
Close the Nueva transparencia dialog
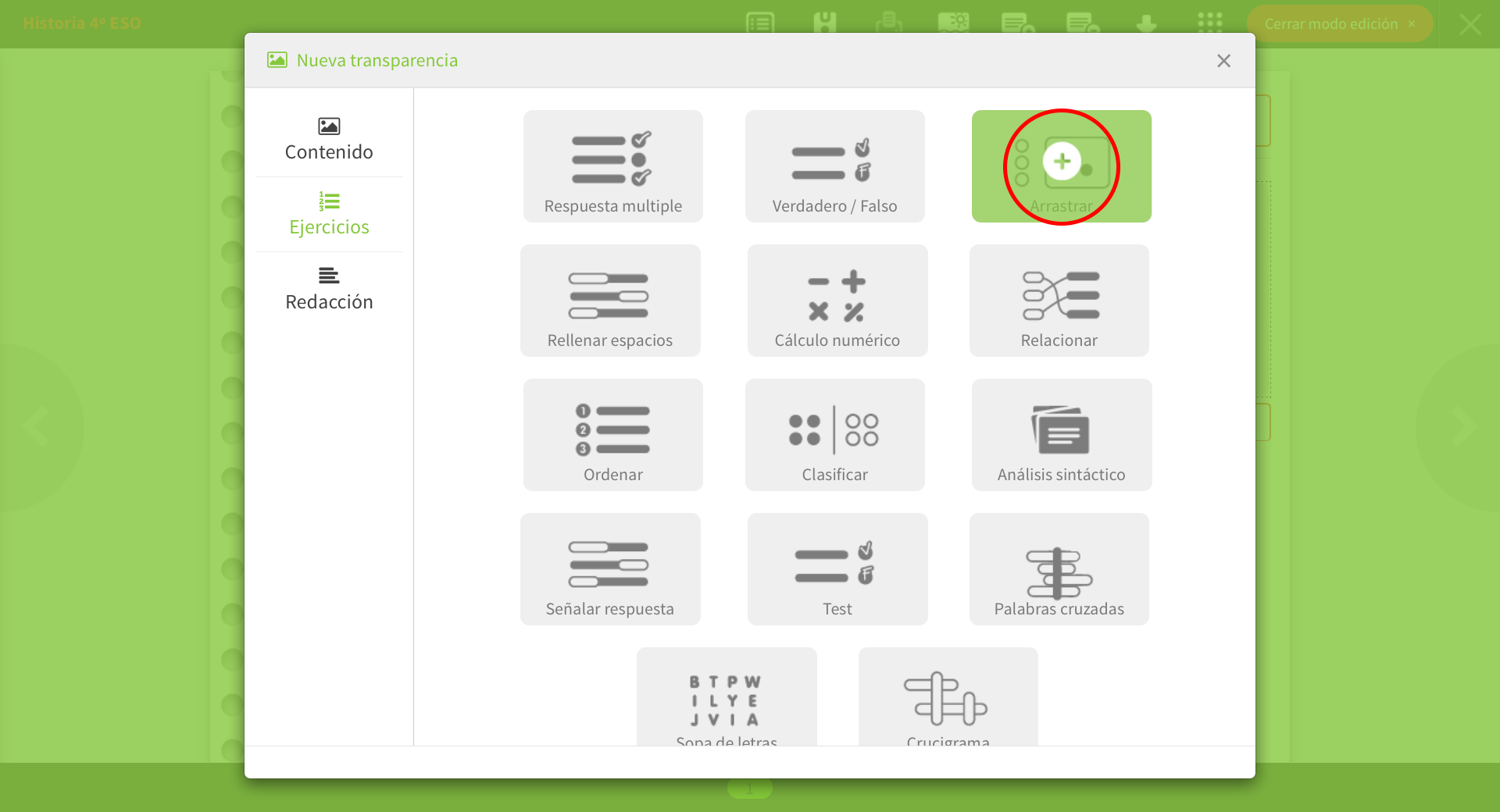pyautogui.click(x=1223, y=61)
